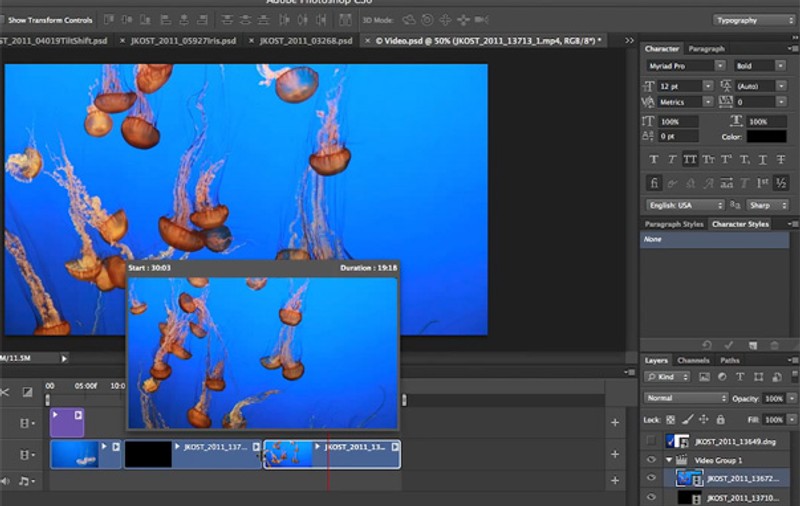Show the JKOST_2011_13649.dng layer visibility box

pyautogui.click(x=651, y=441)
